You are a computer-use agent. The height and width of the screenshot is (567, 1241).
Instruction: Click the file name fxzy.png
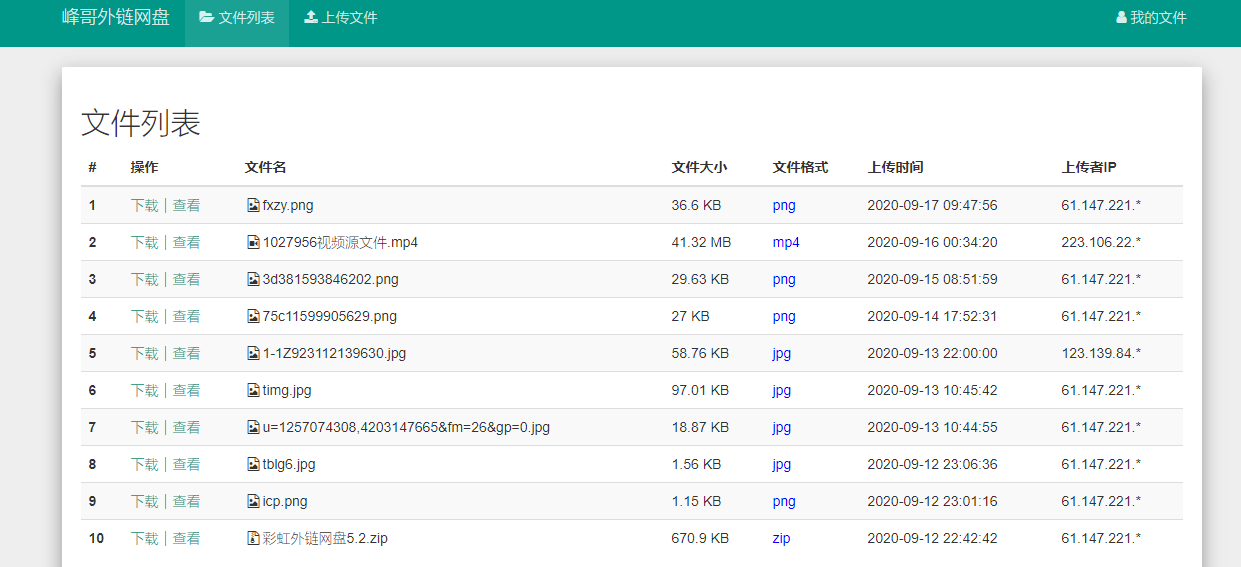click(x=288, y=205)
